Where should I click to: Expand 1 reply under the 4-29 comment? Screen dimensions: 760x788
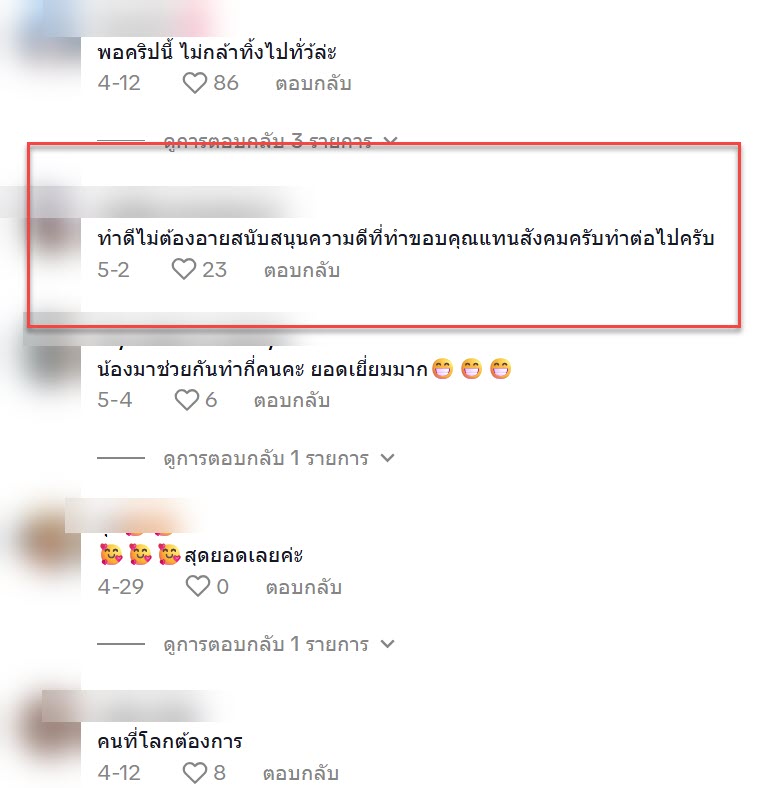pos(266,644)
